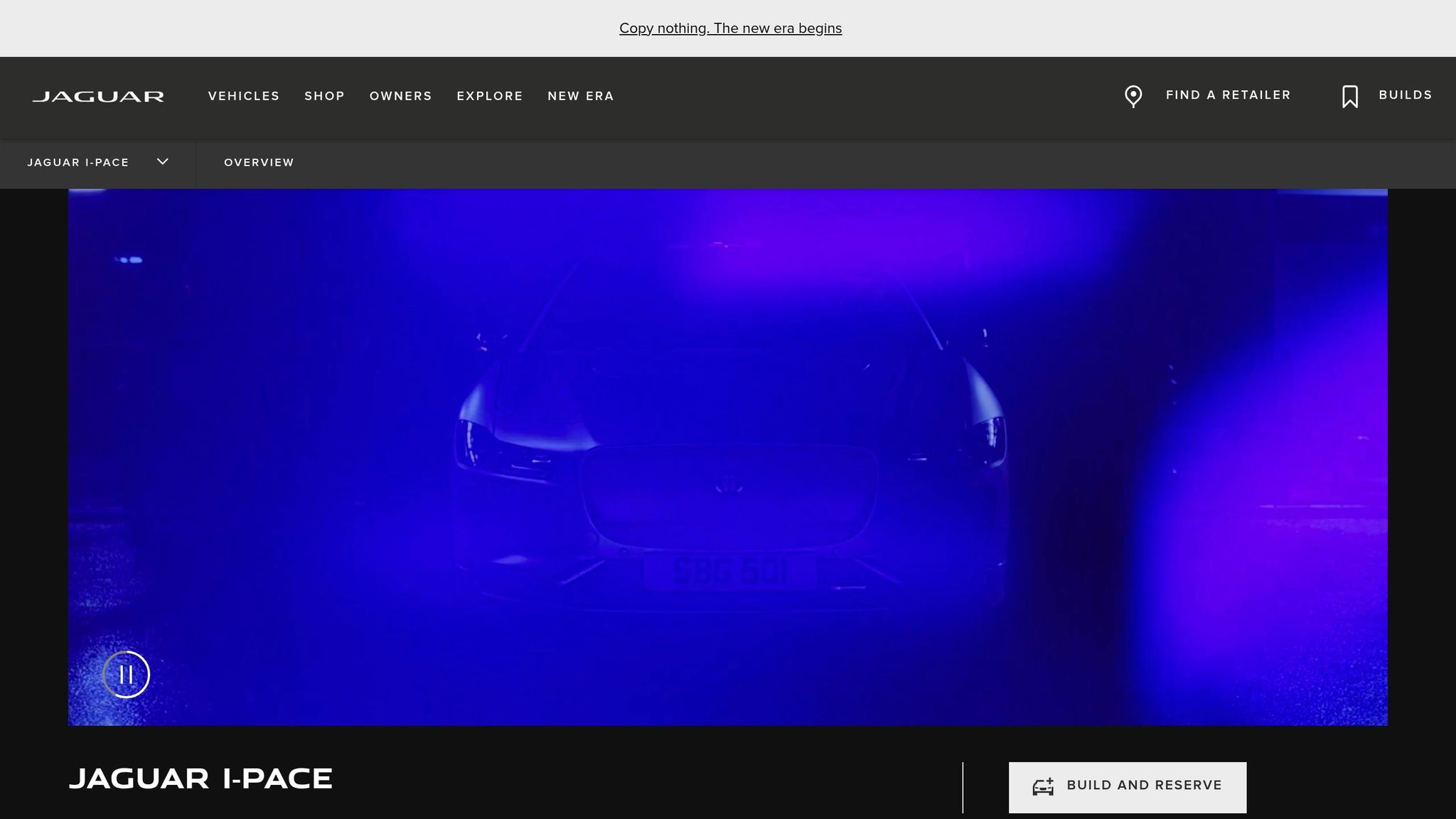Click the car's license plate in video
Screen dimensions: 1456x819
coord(729,572)
